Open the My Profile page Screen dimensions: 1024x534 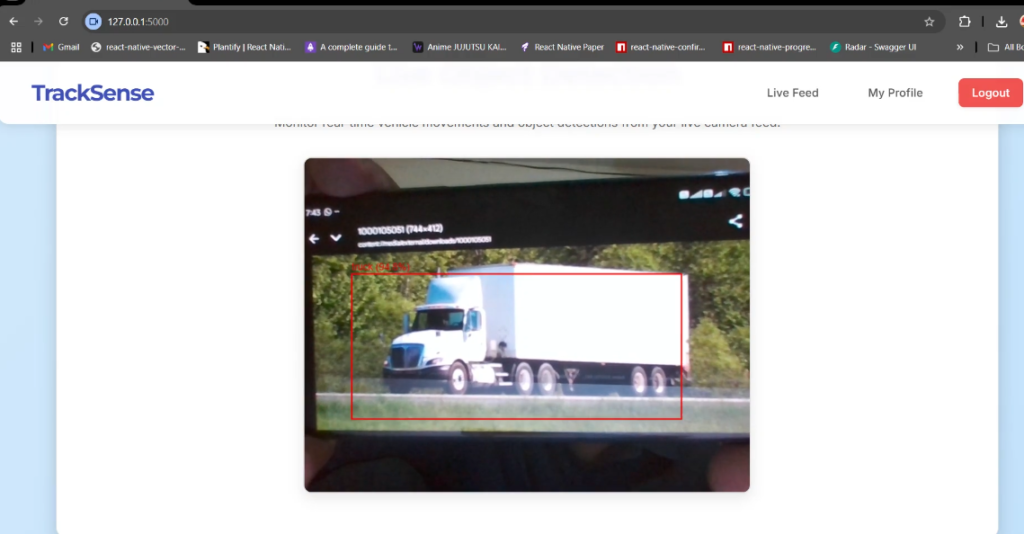pyautogui.click(x=895, y=93)
